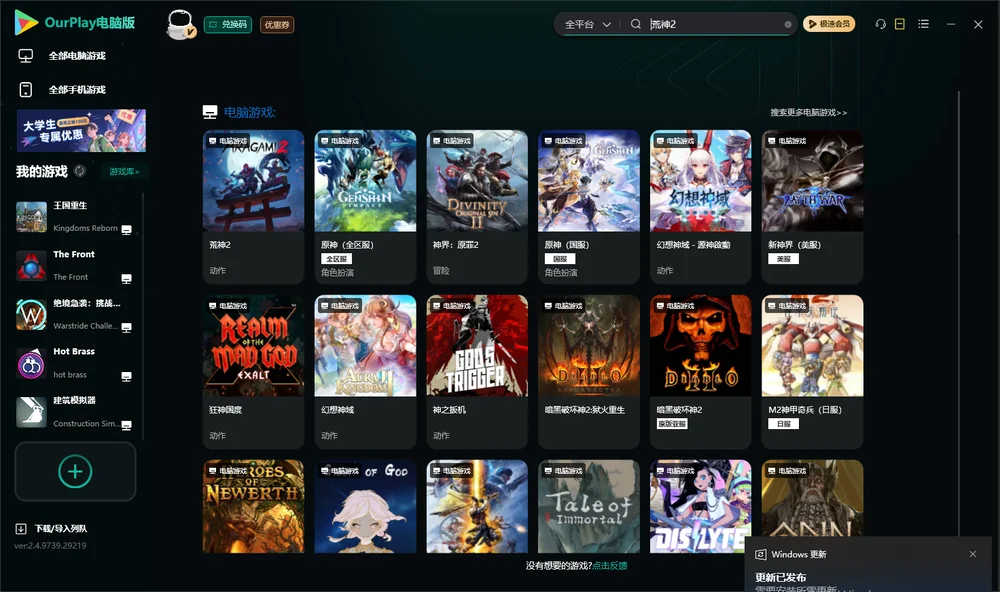
Task: Click PC icon beside Construction Simulator
Action: [x=127, y=426]
